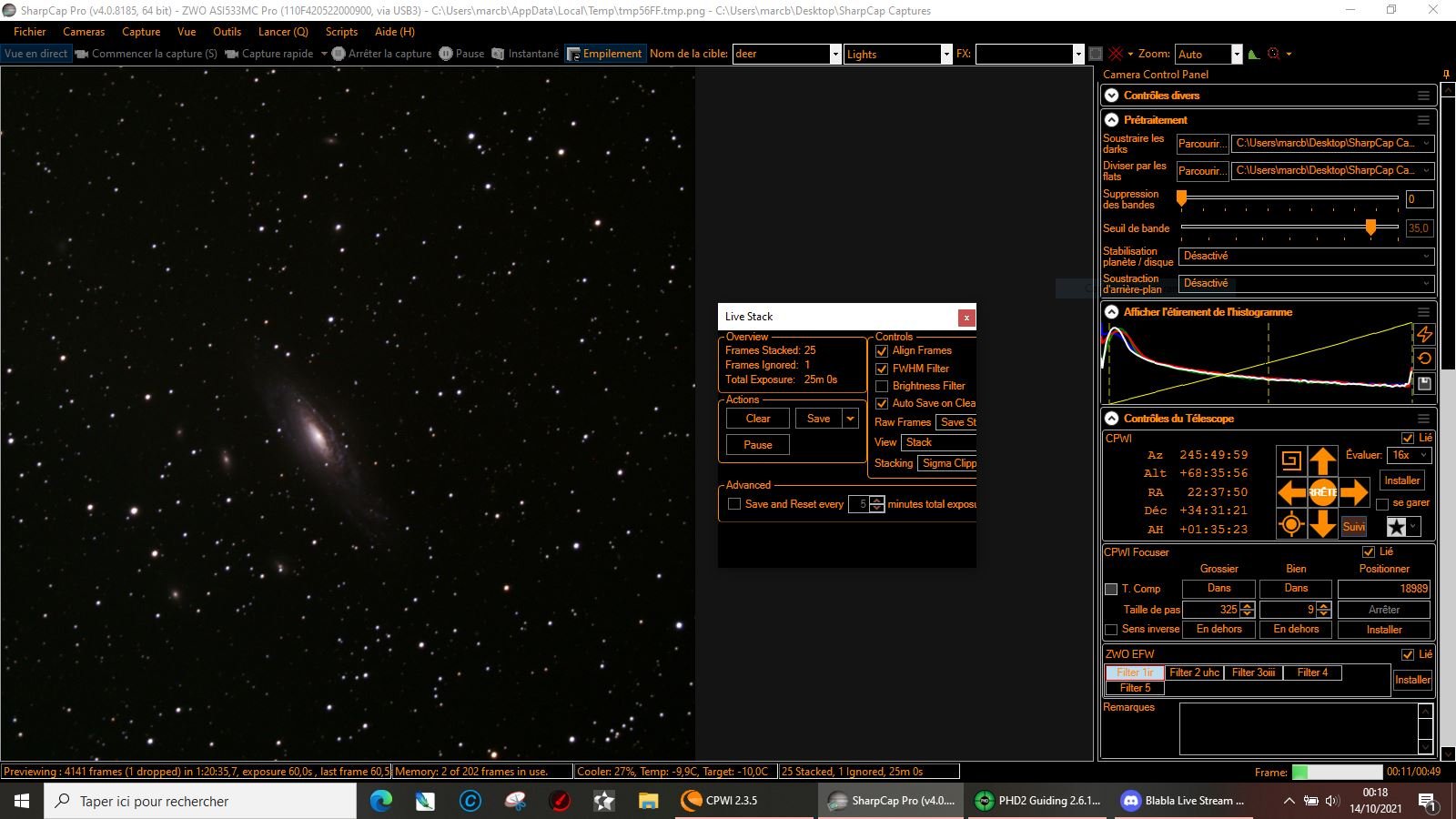Apply auto-stretch with the lightning bolt icon

pyautogui.click(x=1425, y=335)
